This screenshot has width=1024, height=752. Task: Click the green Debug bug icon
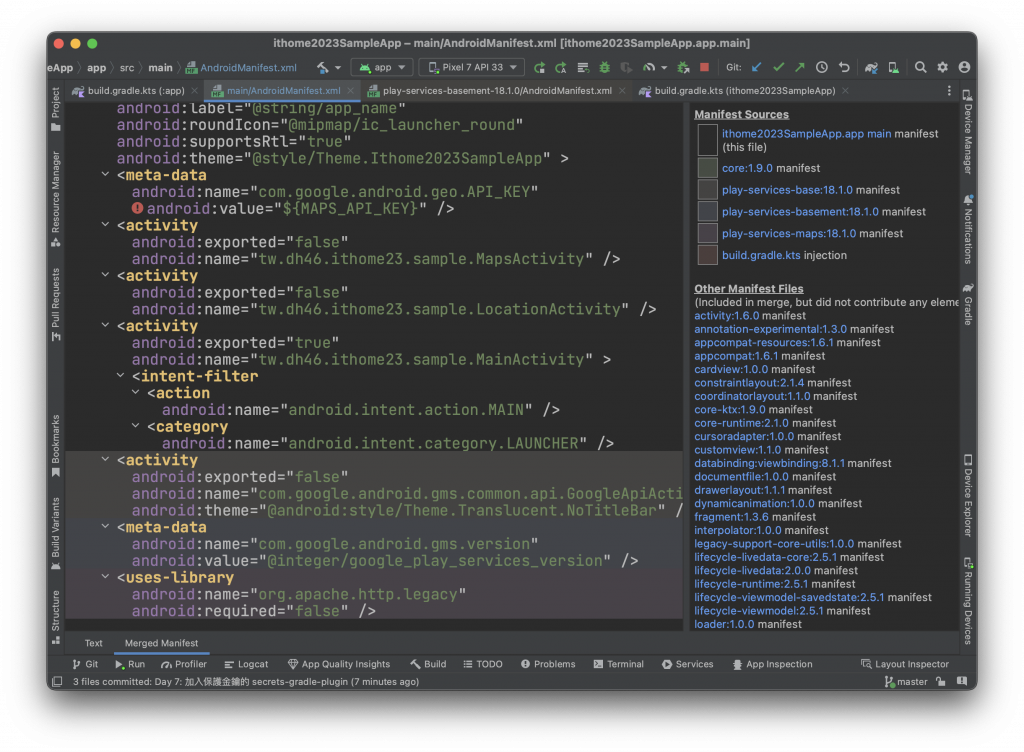[x=605, y=67]
